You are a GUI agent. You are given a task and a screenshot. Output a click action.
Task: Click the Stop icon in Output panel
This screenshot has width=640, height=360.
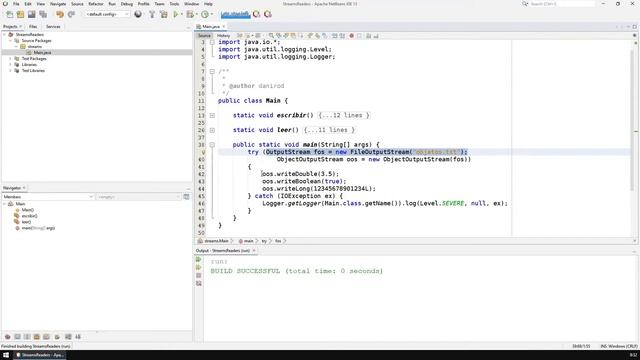199,276
